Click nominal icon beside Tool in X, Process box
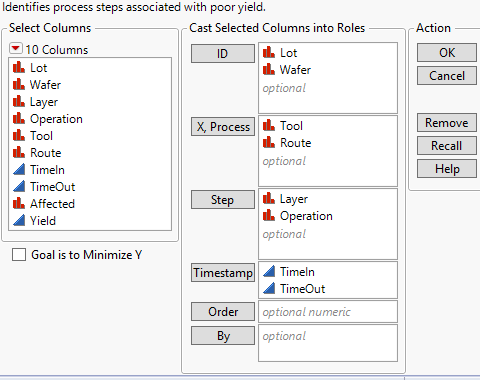The height and width of the screenshot is (380, 480). tap(269, 125)
